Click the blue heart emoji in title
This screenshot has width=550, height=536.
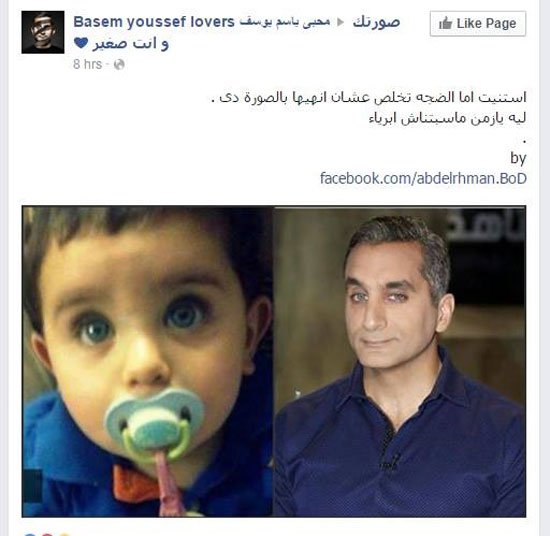tap(81, 43)
